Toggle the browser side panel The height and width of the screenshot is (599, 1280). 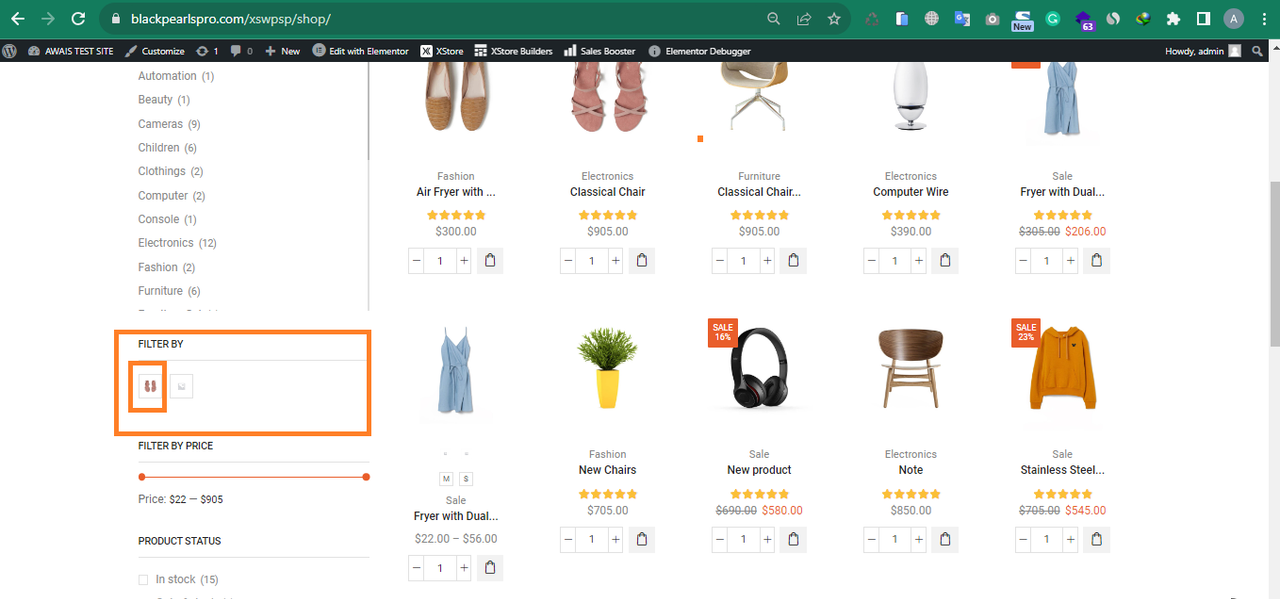coord(1203,19)
